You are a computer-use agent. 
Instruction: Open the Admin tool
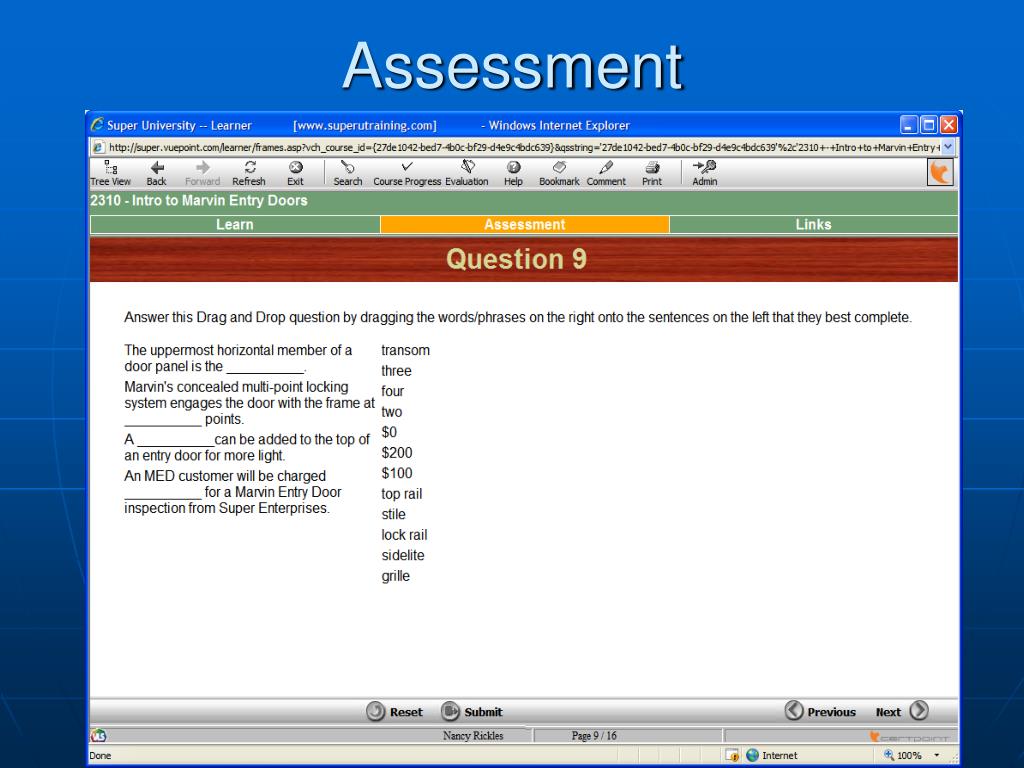pyautogui.click(x=705, y=174)
